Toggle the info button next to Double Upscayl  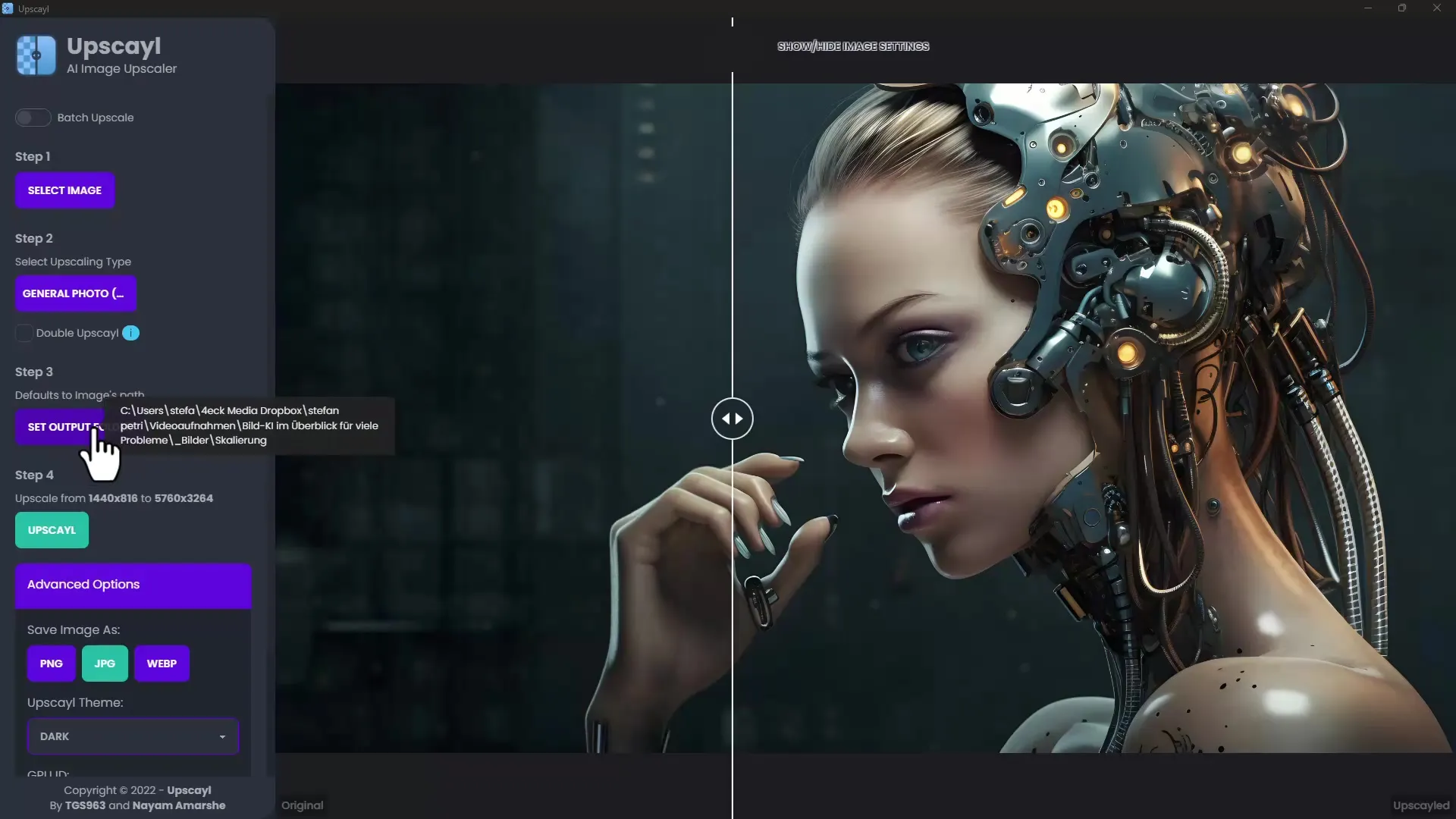pyautogui.click(x=131, y=332)
